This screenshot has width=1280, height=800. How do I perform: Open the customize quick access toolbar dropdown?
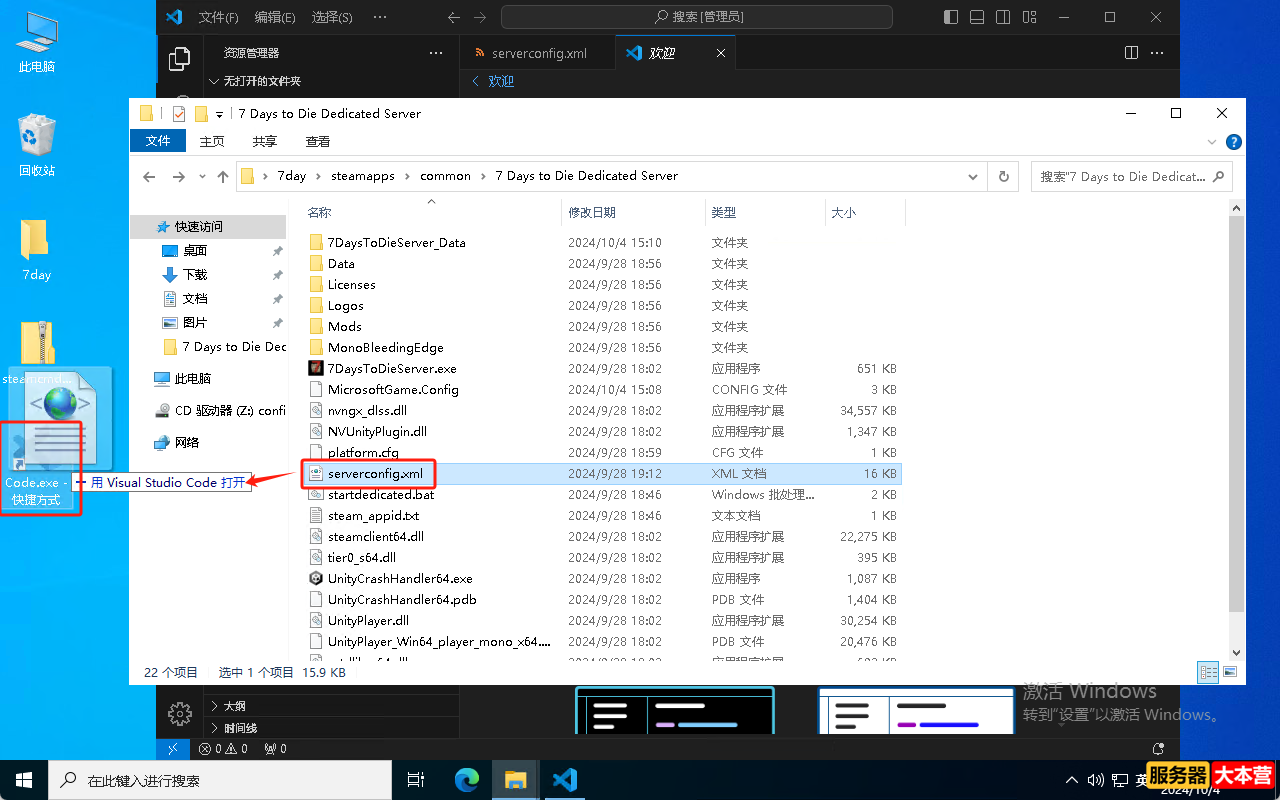coord(219,114)
